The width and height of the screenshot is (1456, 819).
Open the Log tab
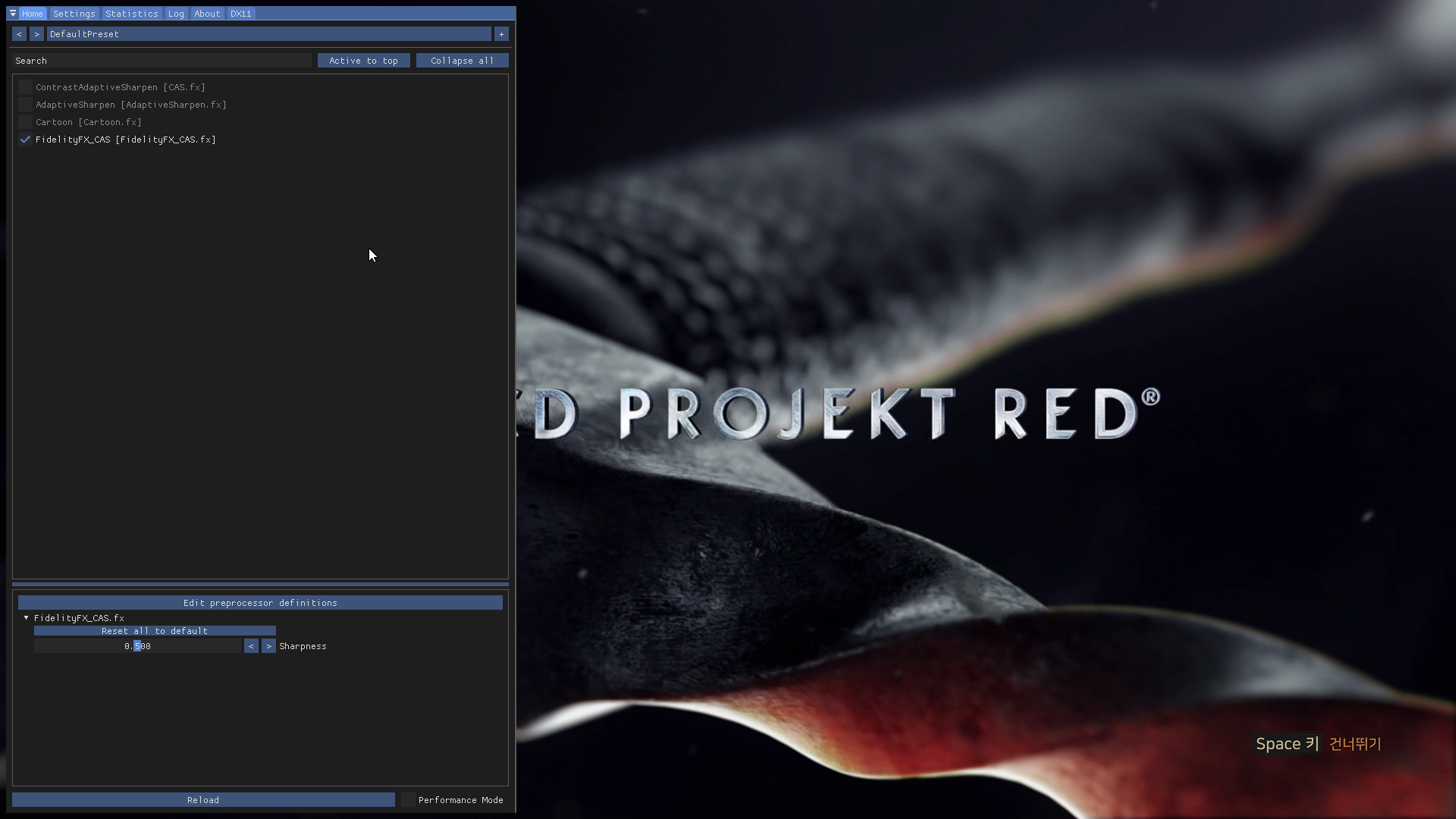pyautogui.click(x=176, y=14)
